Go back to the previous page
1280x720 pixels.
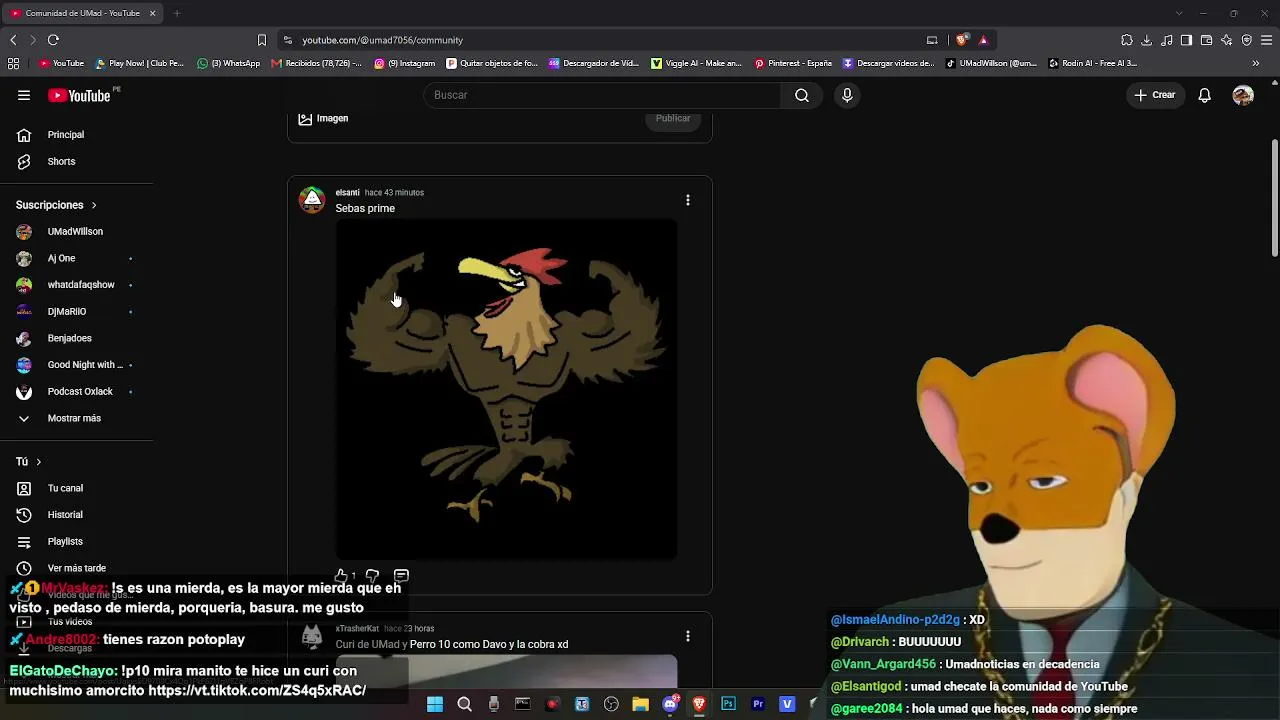pos(13,40)
